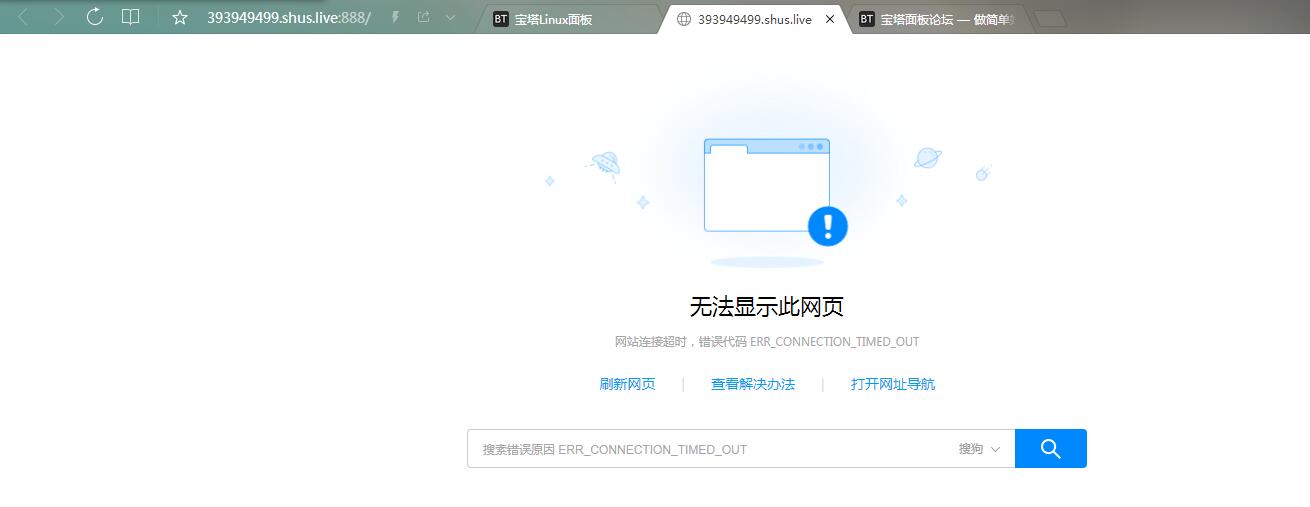Close the 393949499.shus.live tab
This screenshot has width=1310, height=507.
pyautogui.click(x=829, y=19)
